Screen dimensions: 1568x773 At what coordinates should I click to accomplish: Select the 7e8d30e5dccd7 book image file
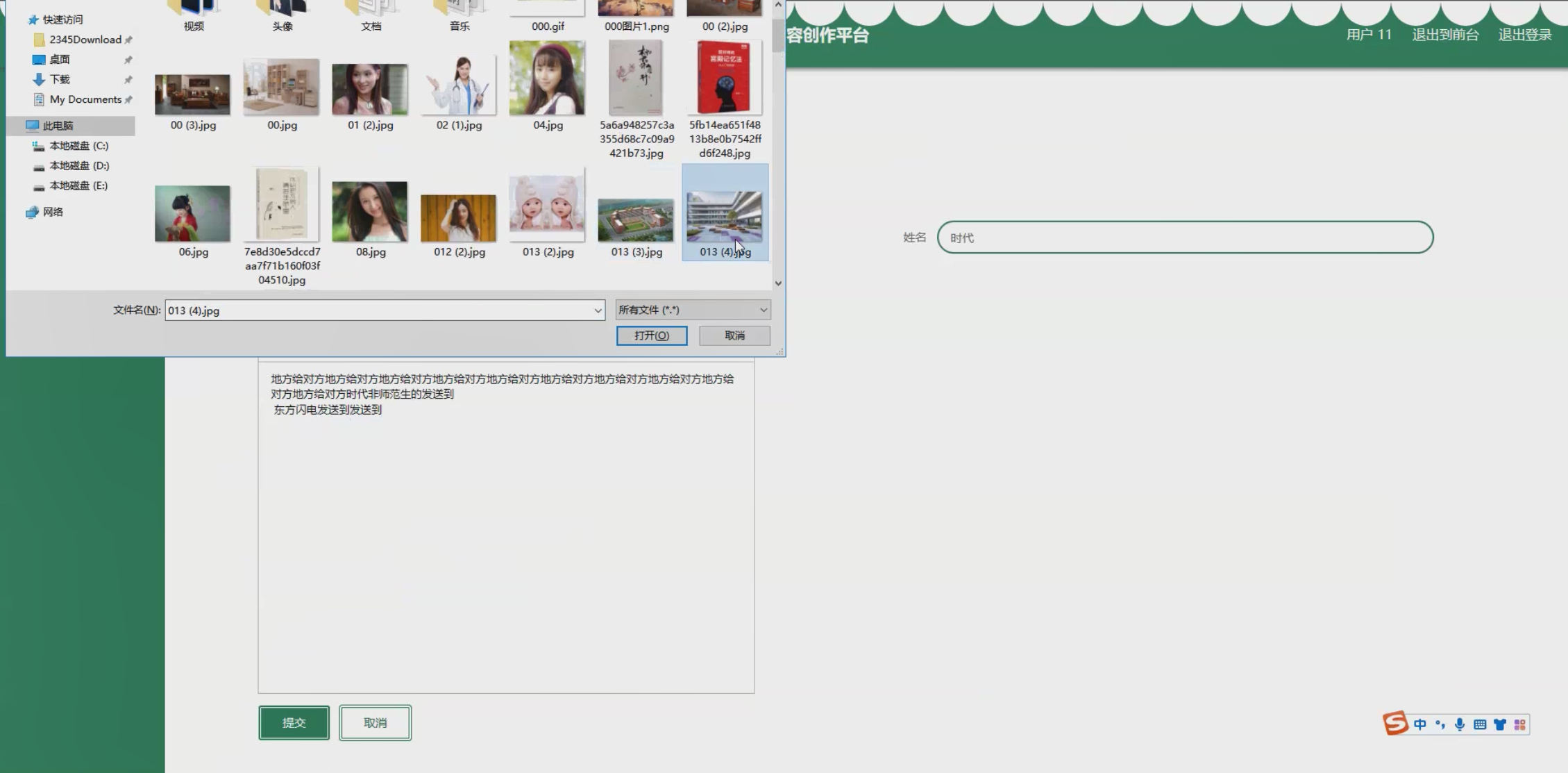pyautogui.click(x=281, y=204)
